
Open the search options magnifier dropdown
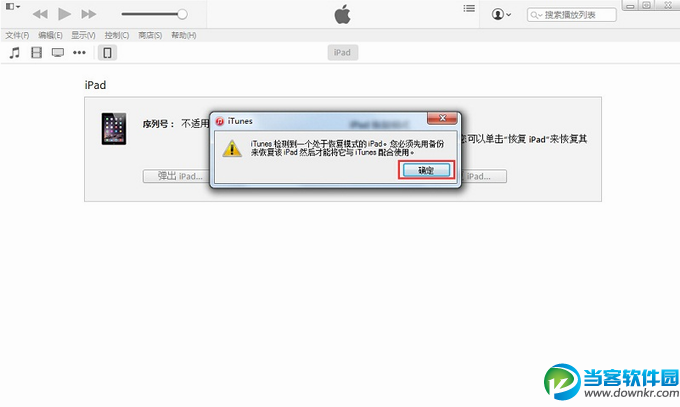click(x=536, y=15)
